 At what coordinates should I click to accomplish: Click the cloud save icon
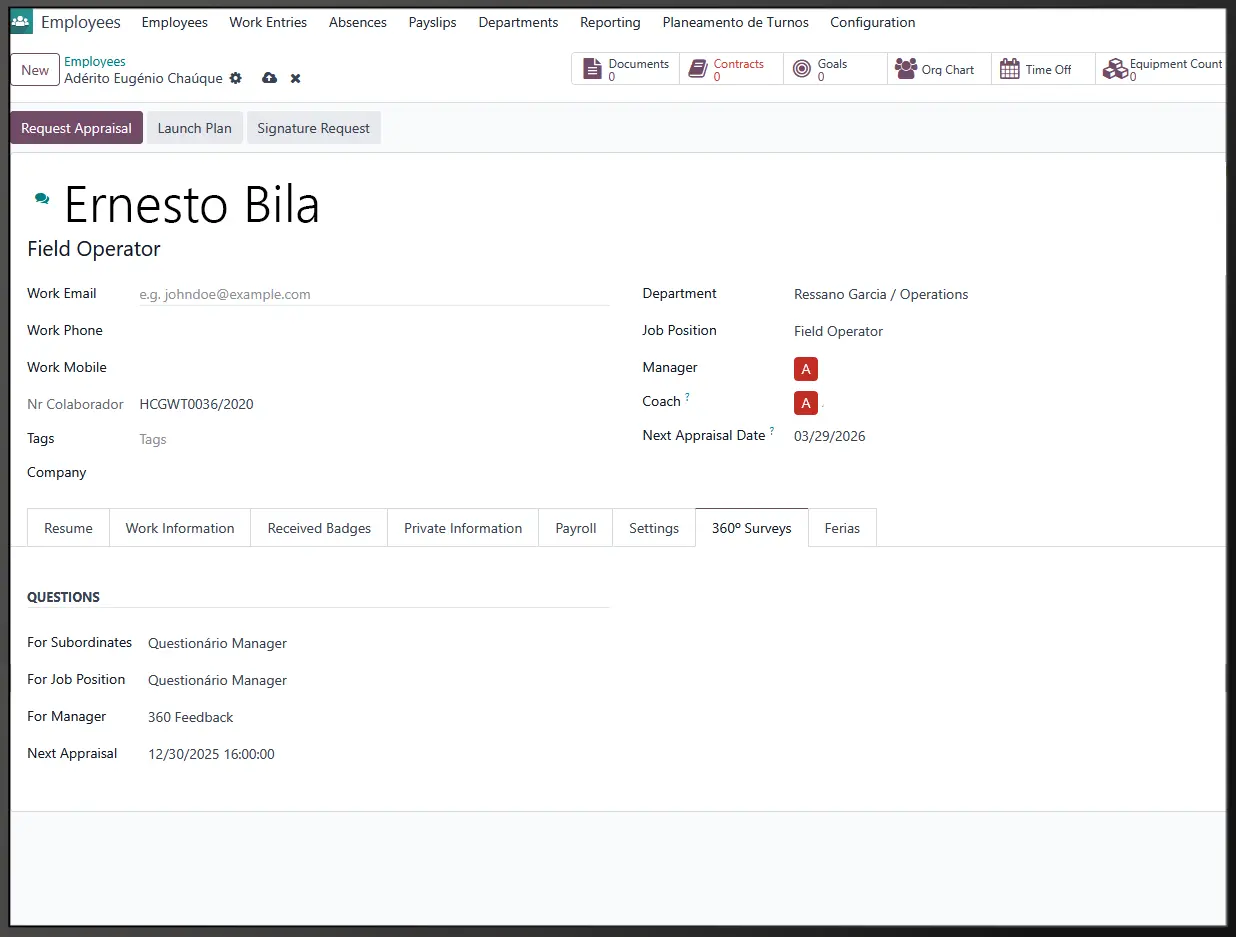point(269,78)
